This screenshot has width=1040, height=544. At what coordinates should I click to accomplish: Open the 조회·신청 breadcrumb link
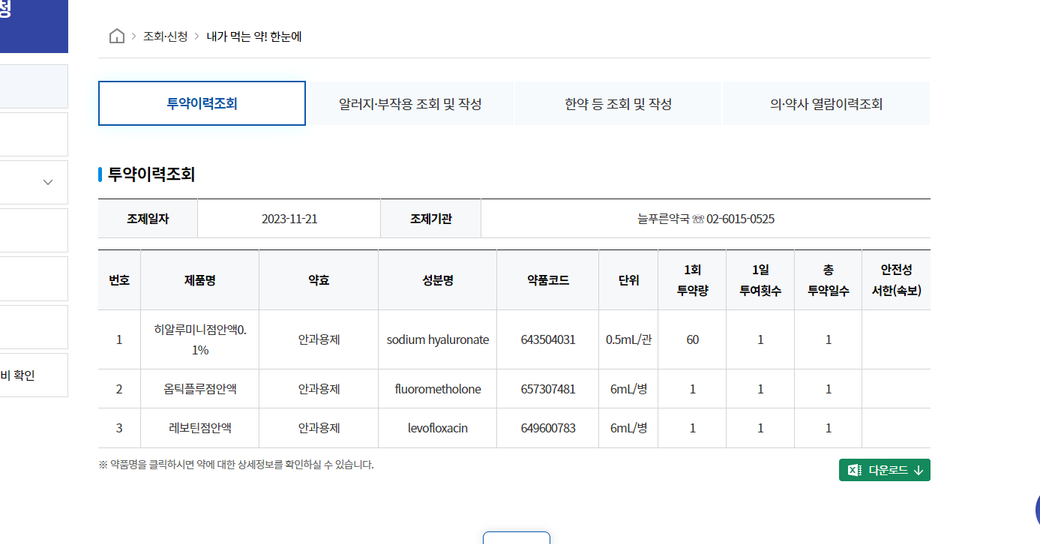[x=165, y=37]
